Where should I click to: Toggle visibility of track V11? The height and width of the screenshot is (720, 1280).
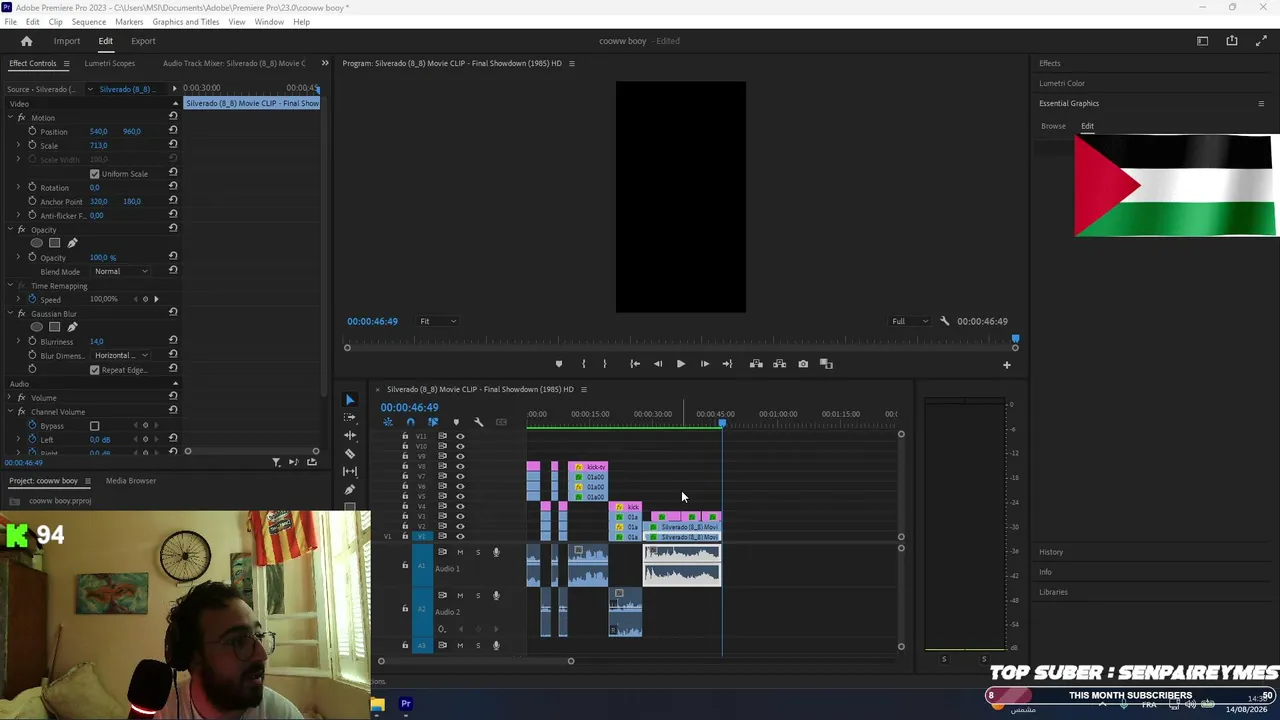point(460,436)
